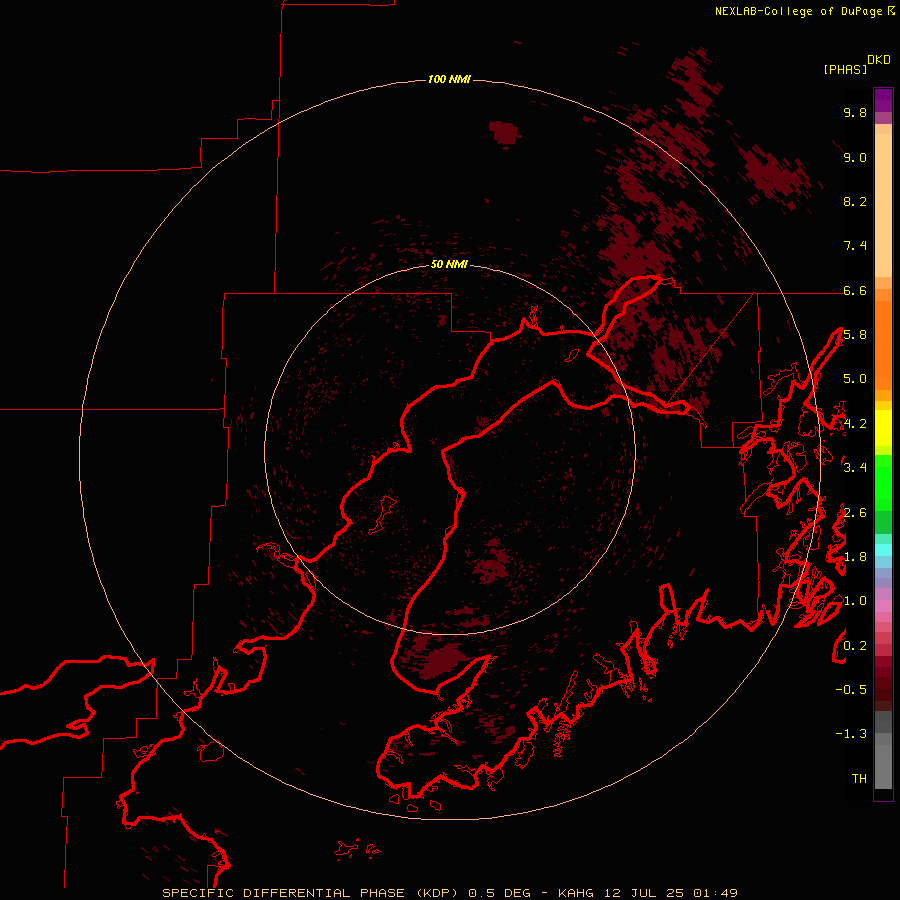Click the 50 NMI range ring label
Image resolution: width=900 pixels, height=900 pixels.
[x=449, y=264]
